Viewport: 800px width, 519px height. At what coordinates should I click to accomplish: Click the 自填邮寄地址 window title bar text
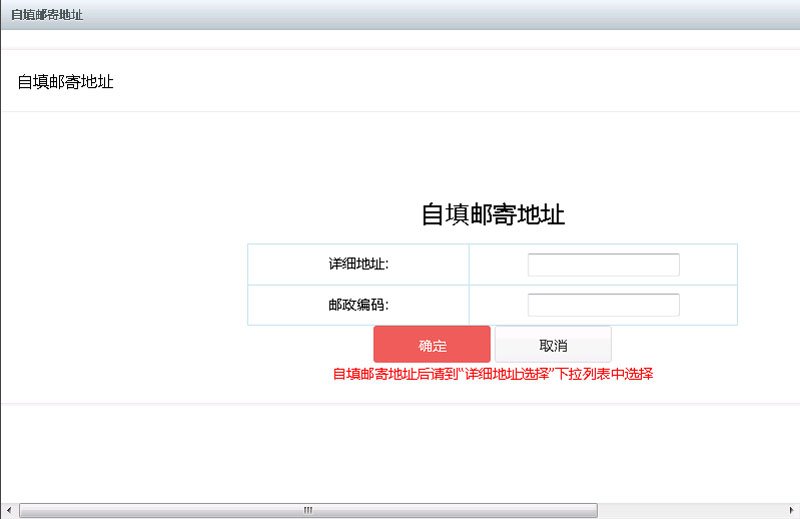[x=47, y=15]
